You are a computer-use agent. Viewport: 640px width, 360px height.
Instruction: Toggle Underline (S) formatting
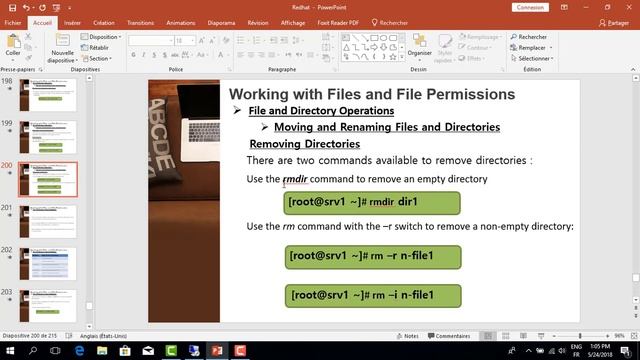(154, 55)
